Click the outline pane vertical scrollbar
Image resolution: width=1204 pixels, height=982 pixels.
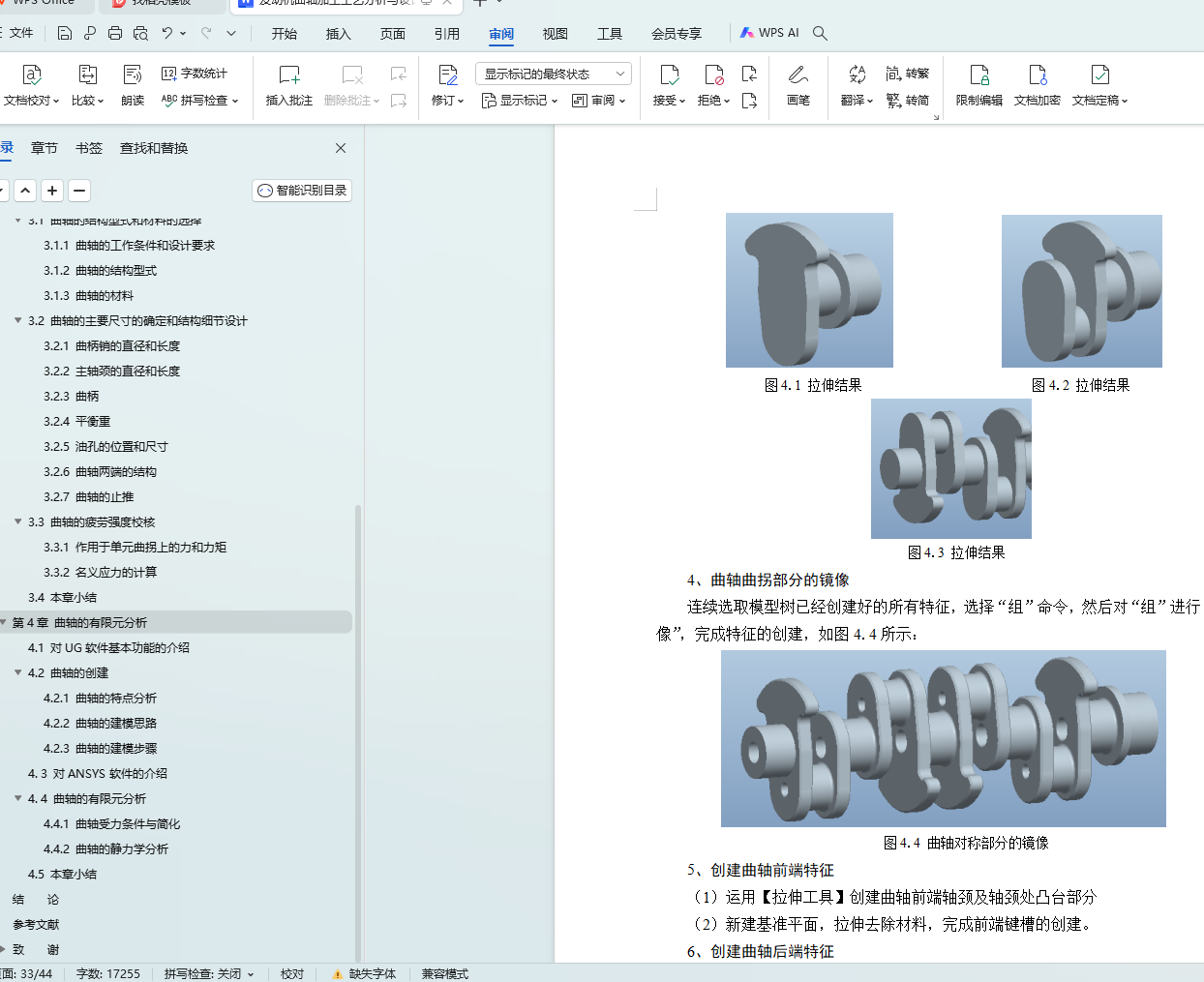[x=358, y=732]
